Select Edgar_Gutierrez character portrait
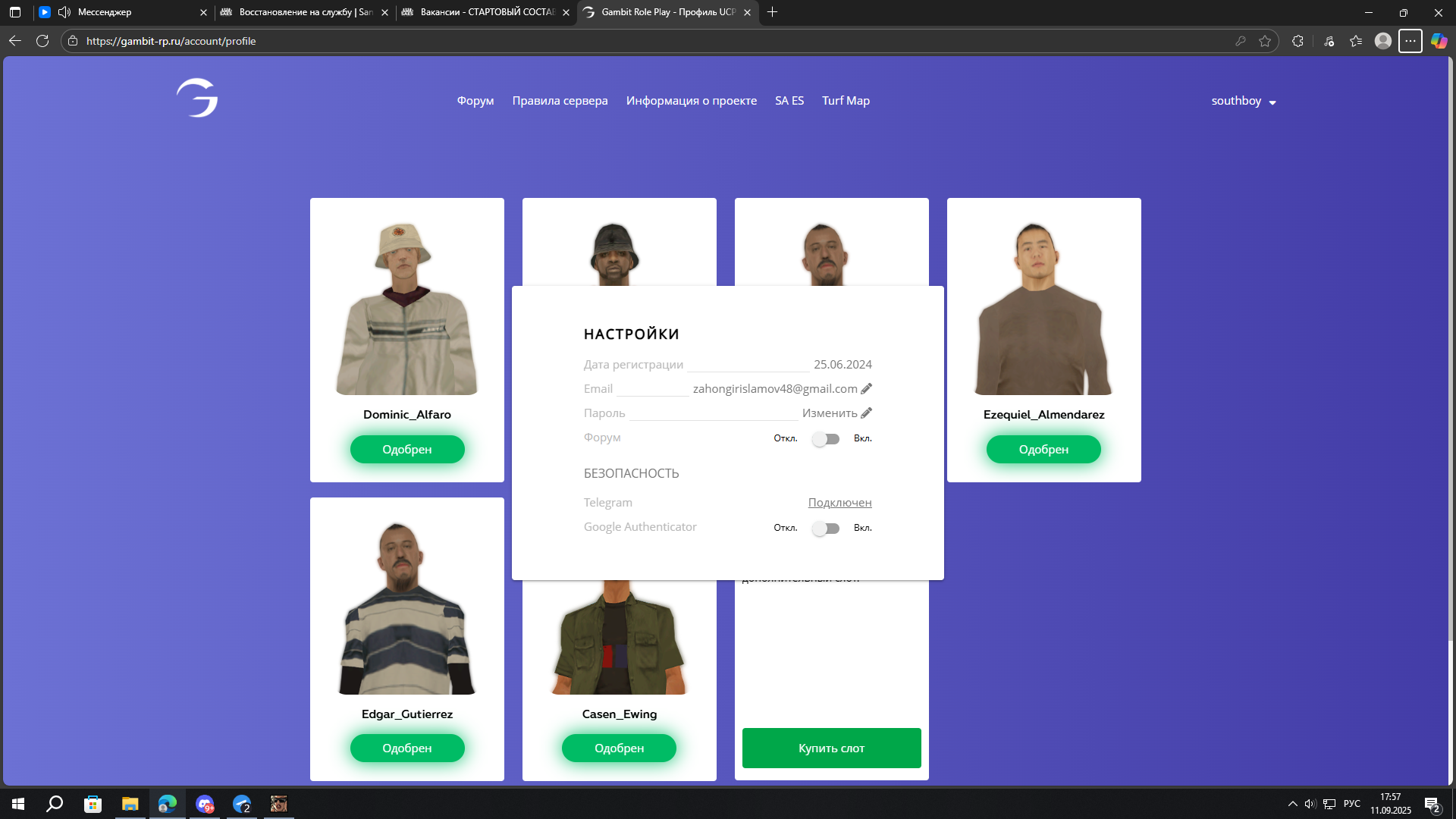1456x819 pixels. (x=407, y=607)
